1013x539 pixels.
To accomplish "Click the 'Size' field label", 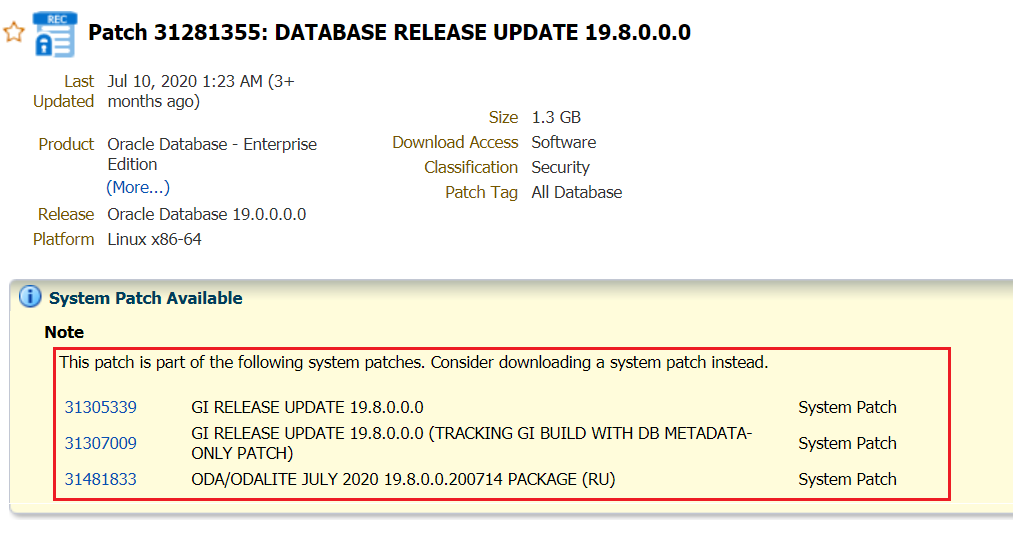I will point(503,117).
